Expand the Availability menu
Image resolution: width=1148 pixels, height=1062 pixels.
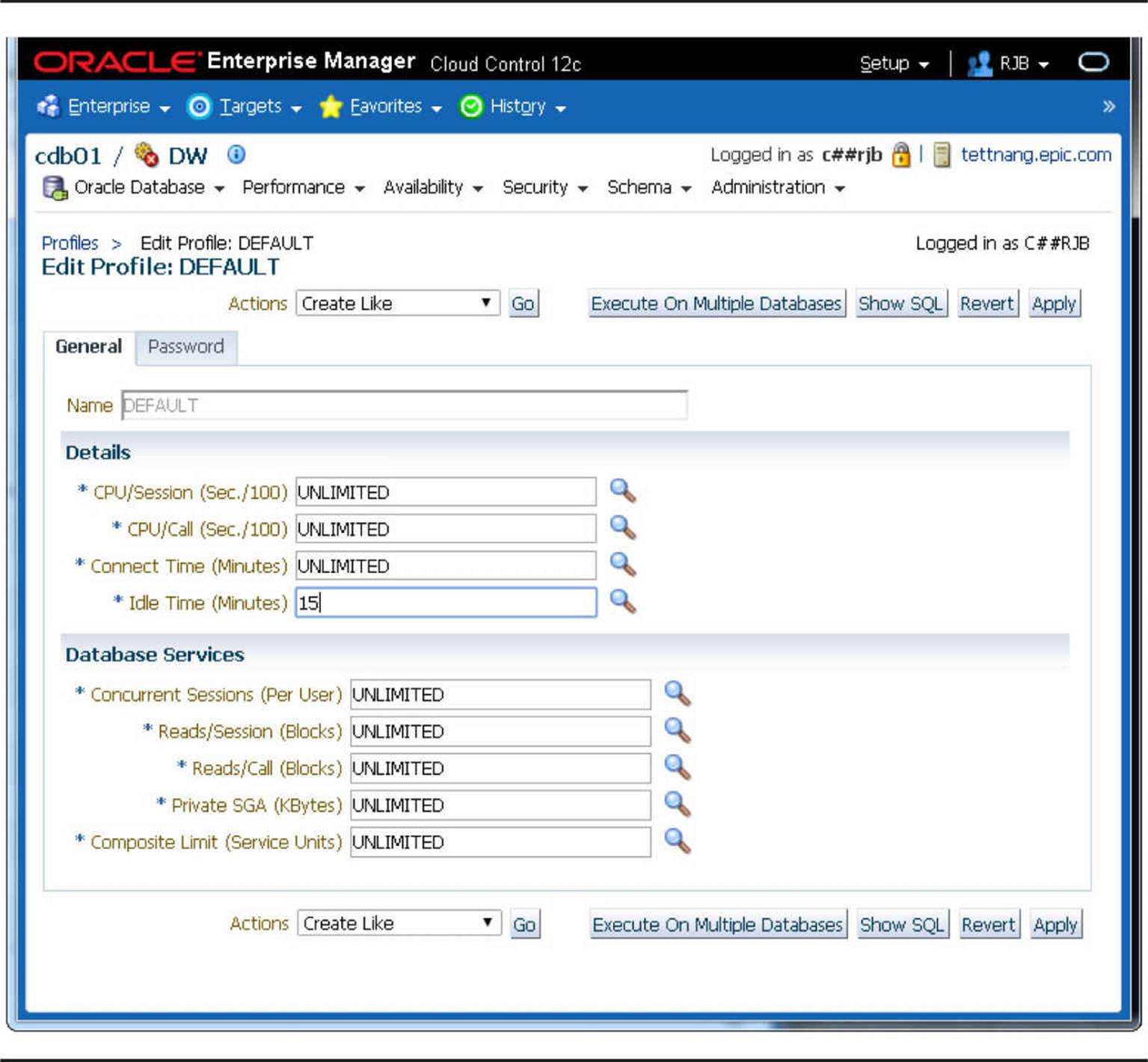coord(433,187)
